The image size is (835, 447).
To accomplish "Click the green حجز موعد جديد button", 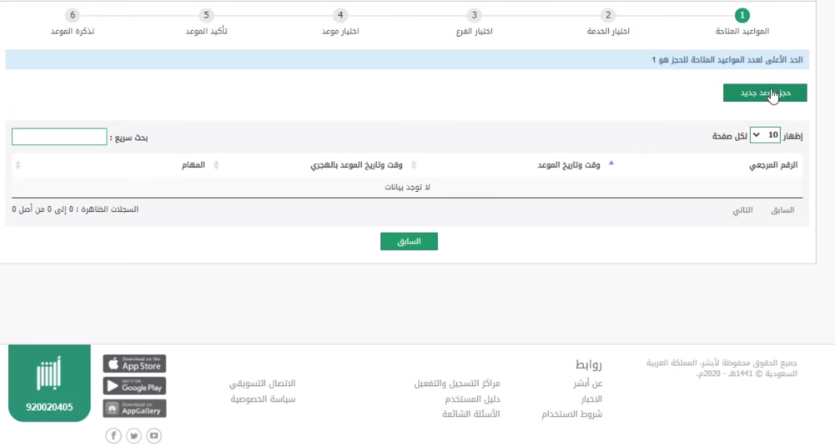I will coord(764,93).
